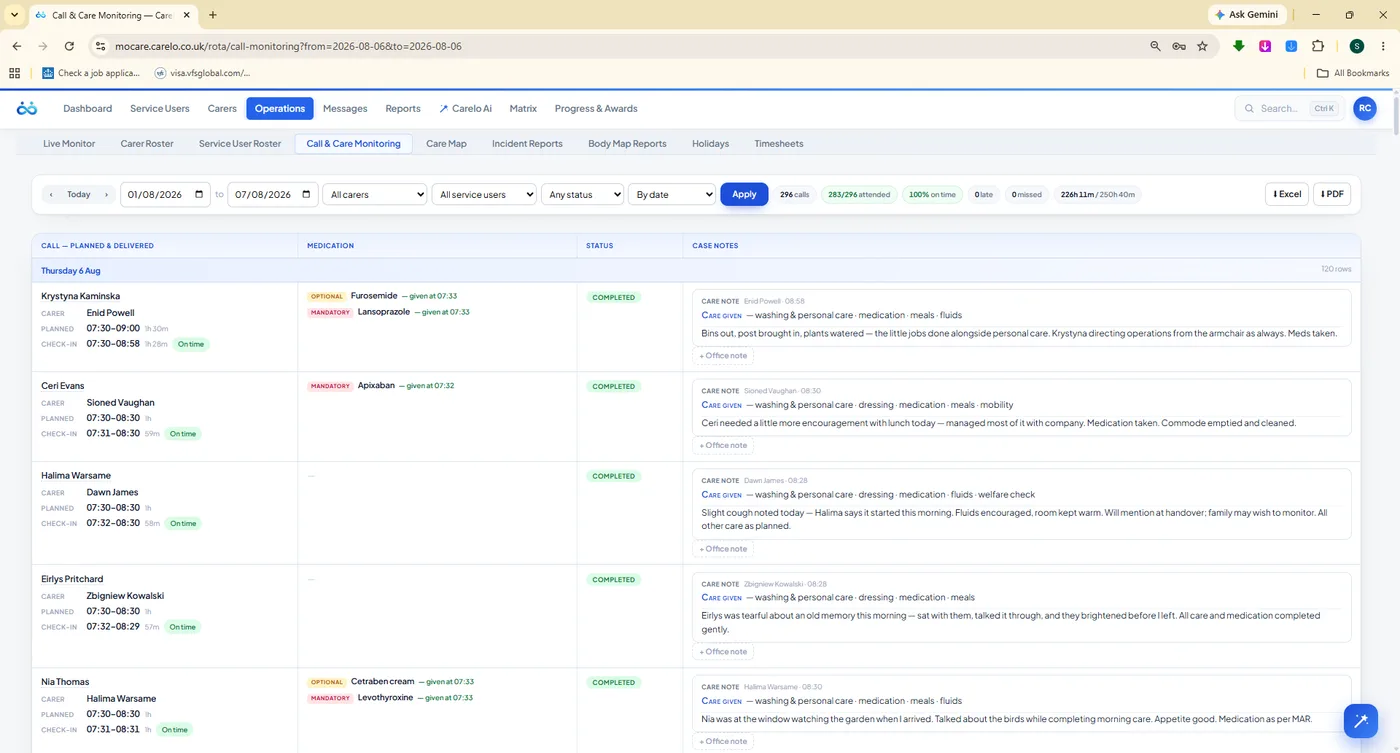The height and width of the screenshot is (753, 1400).
Task: Open a new browser tab with plus icon
Action: (x=213, y=15)
